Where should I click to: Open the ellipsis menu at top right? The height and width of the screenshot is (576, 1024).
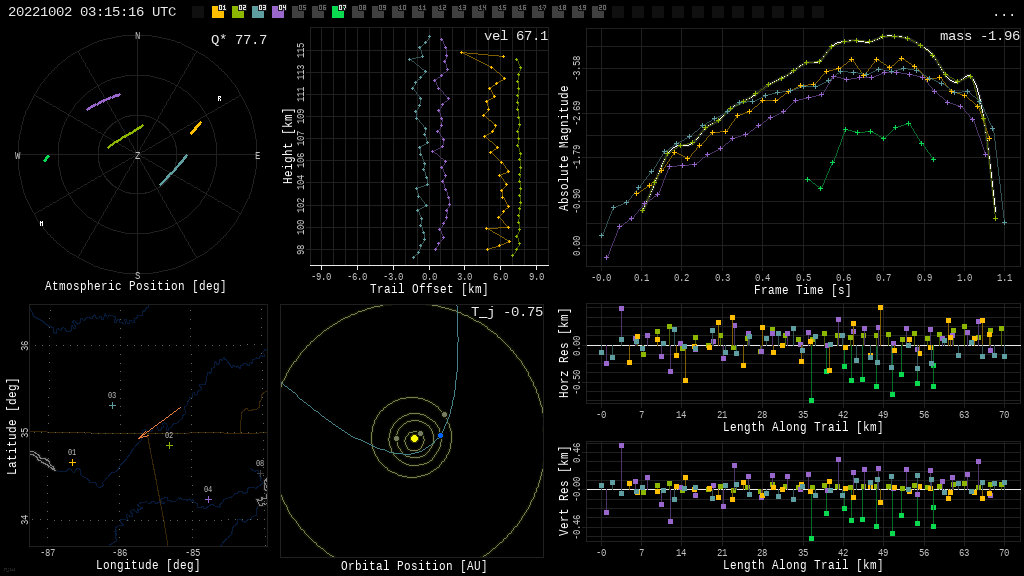[1003, 13]
